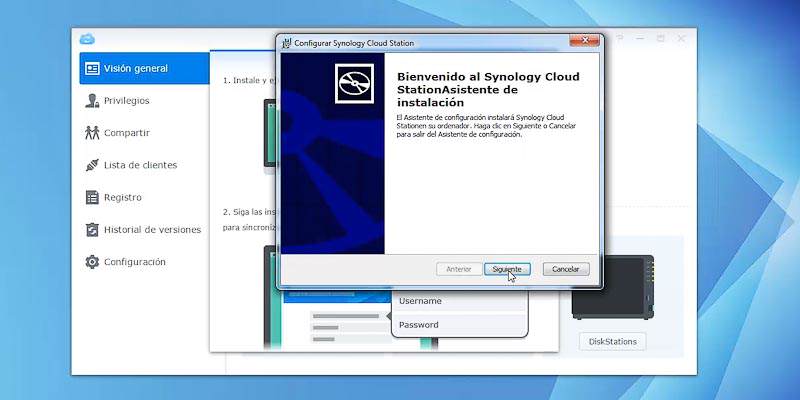Screen dimensions: 800x400
Task: Minimize the Cloud Station window
Action: (x=640, y=38)
